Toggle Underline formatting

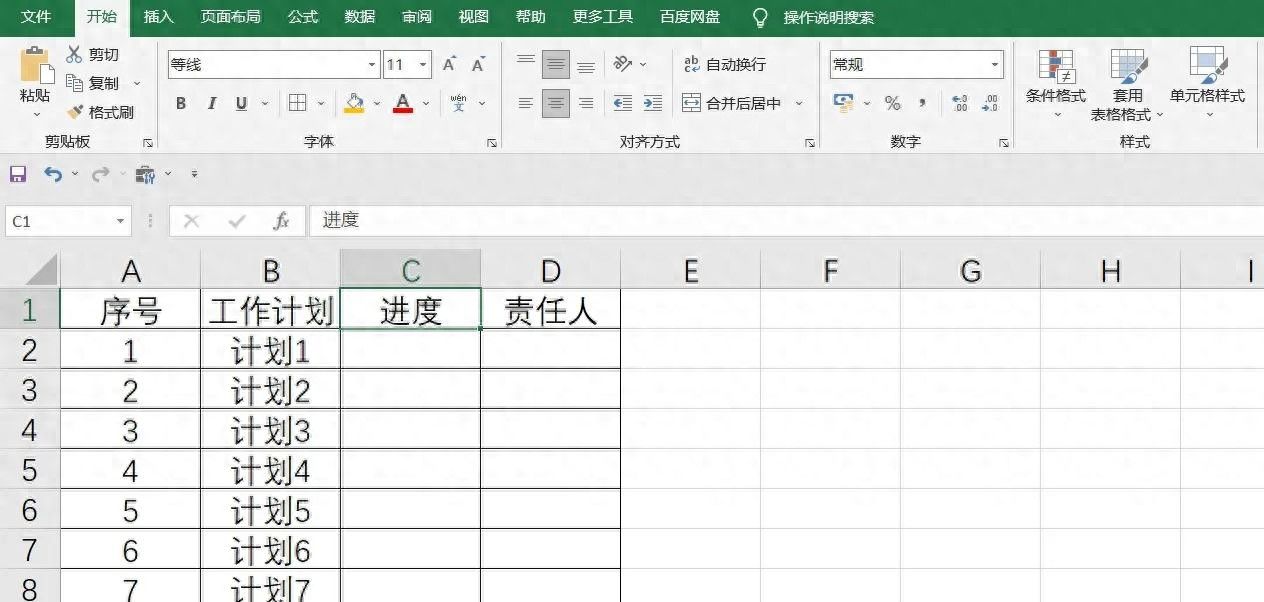click(x=241, y=103)
